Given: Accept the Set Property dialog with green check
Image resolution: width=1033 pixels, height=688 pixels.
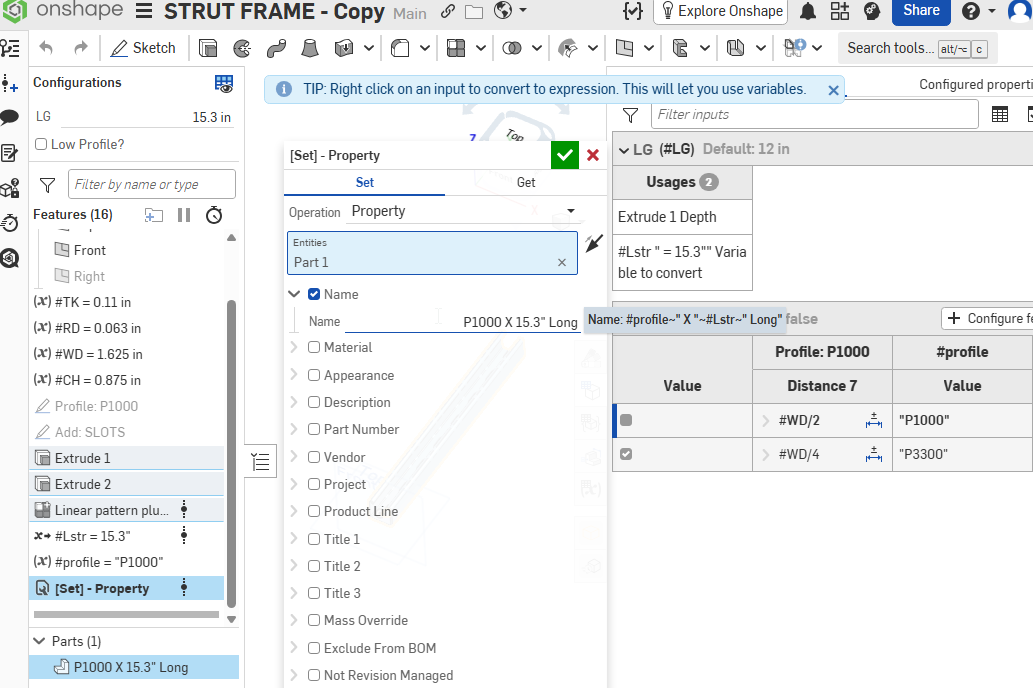Looking at the screenshot, I should point(565,155).
